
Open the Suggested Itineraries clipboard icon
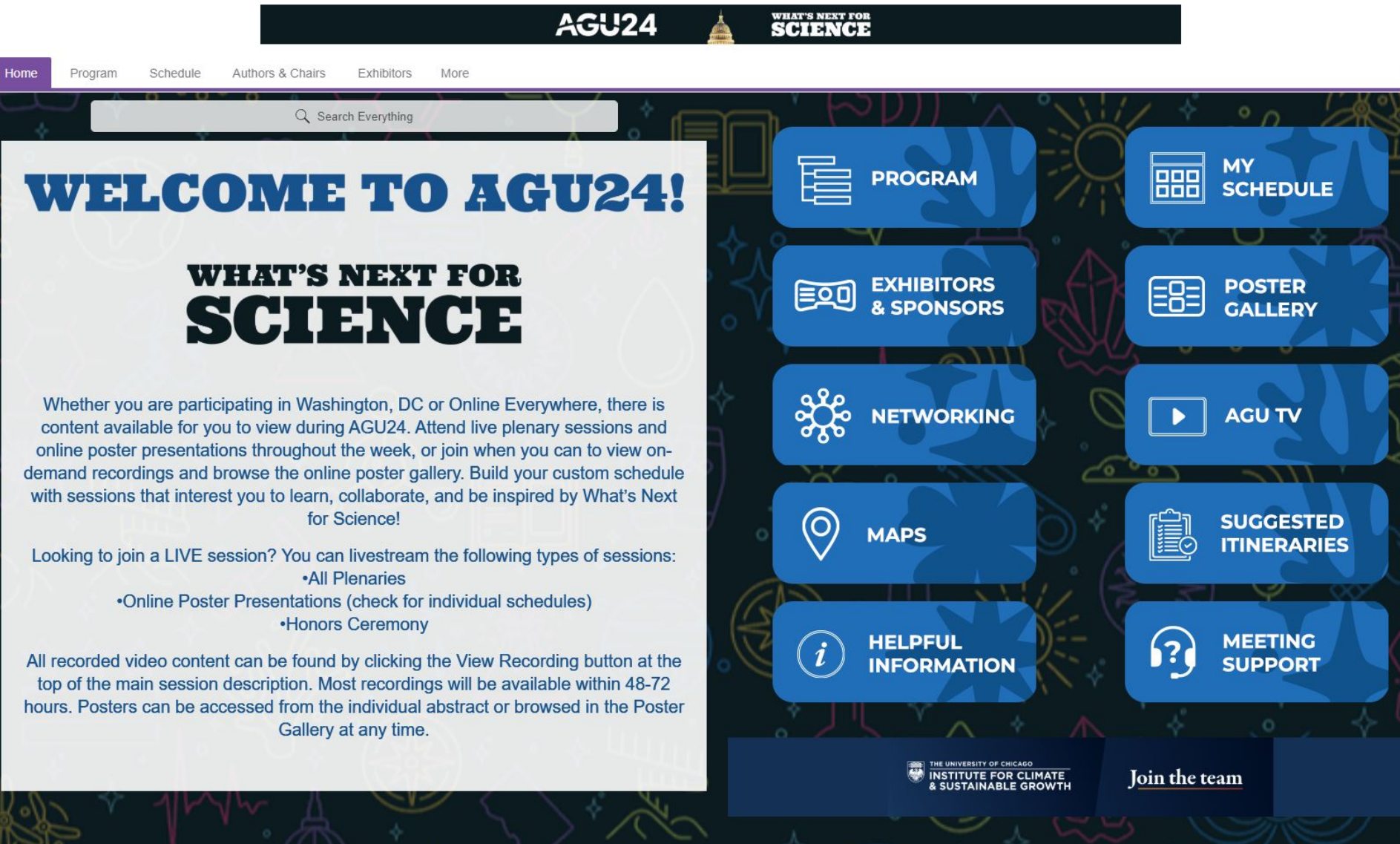pyautogui.click(x=1172, y=534)
